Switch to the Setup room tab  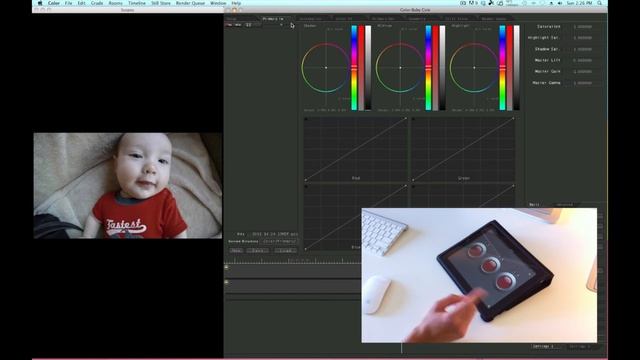click(232, 19)
